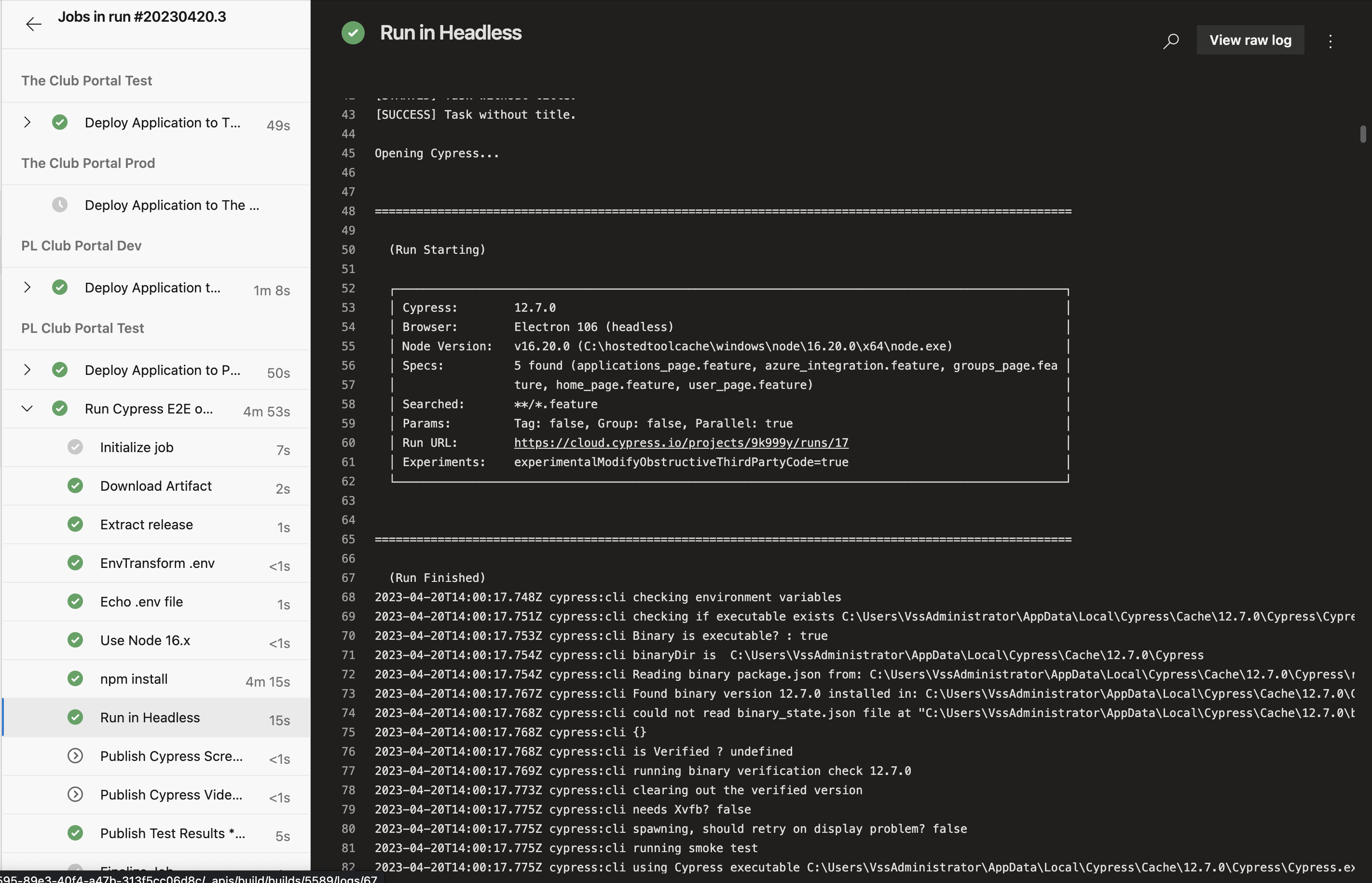The width and height of the screenshot is (1372, 883).
Task: Click the back arrow to leave job view
Action: pos(34,24)
